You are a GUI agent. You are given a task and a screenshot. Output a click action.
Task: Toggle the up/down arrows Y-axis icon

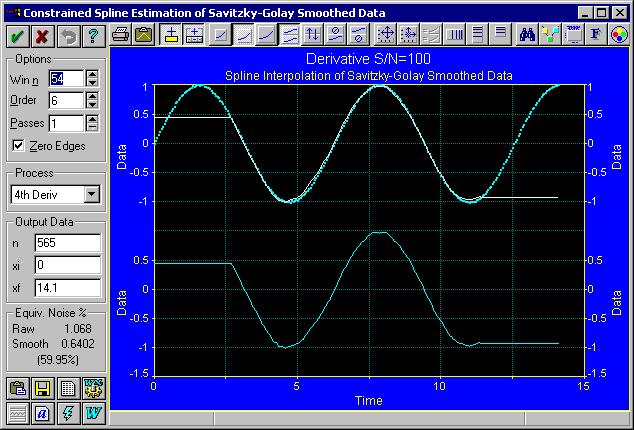coord(313,35)
